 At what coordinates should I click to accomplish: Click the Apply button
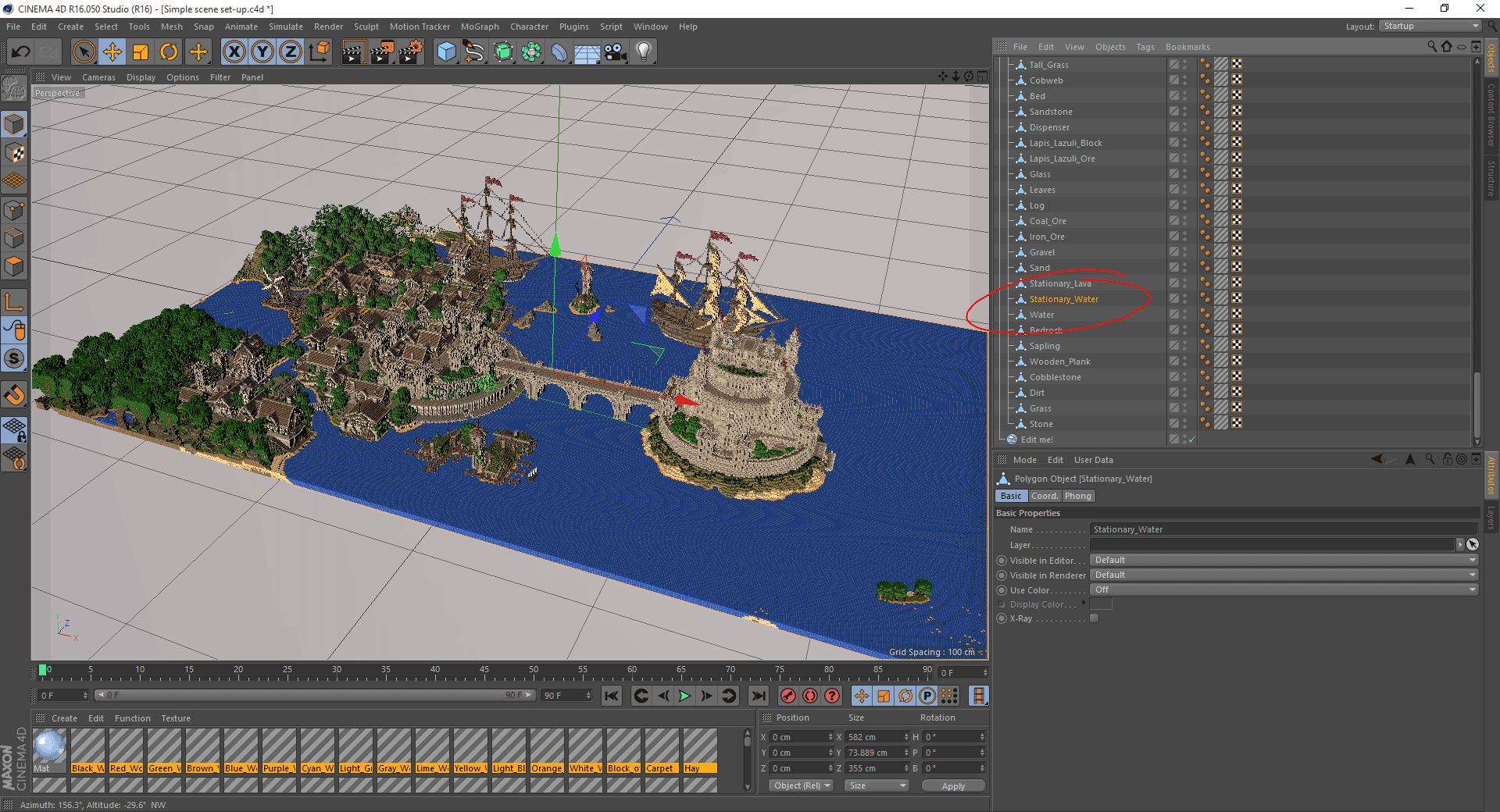click(953, 786)
